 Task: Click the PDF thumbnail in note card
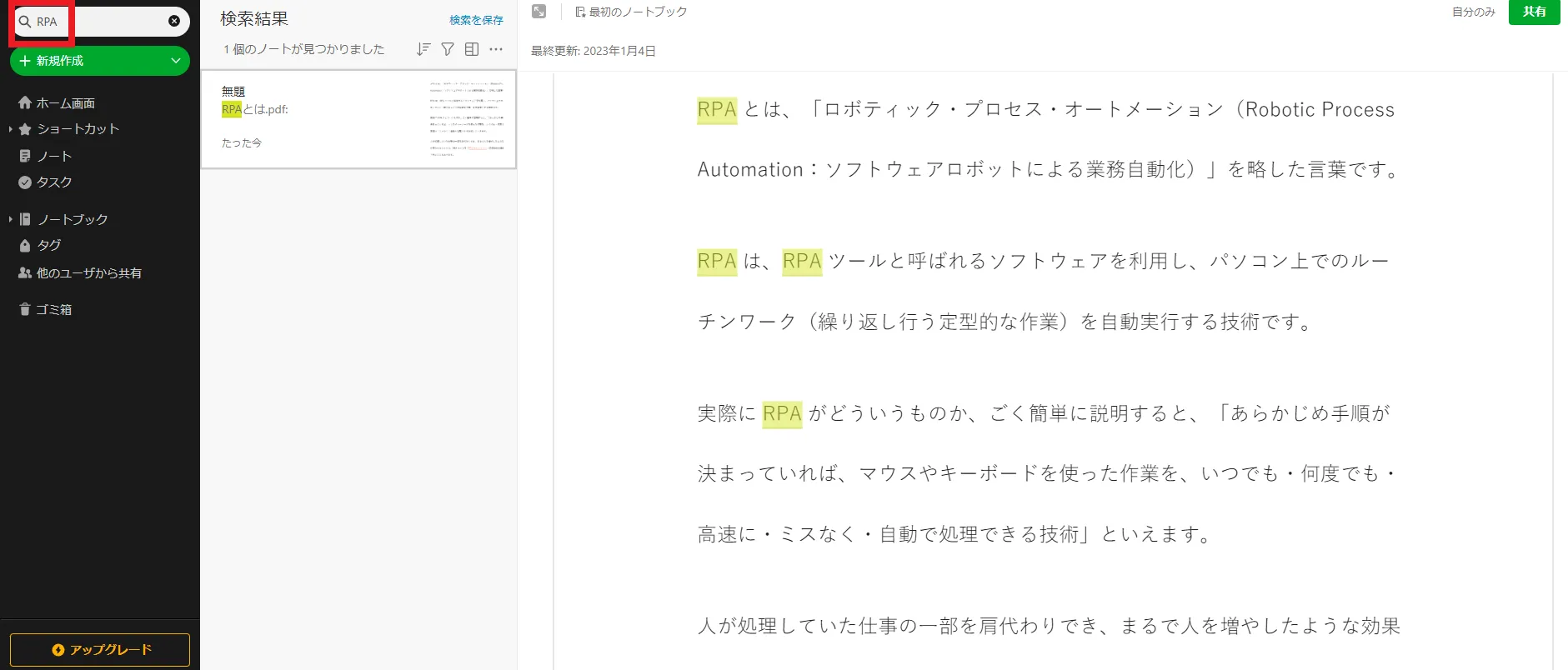(x=467, y=119)
